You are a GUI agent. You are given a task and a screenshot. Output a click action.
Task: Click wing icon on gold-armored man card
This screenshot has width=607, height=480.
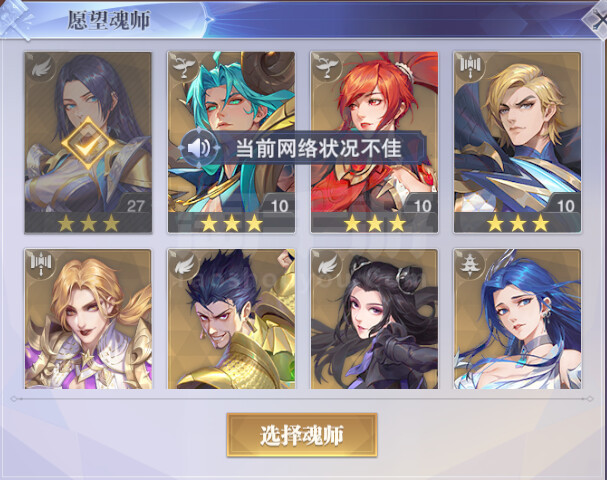184,265
